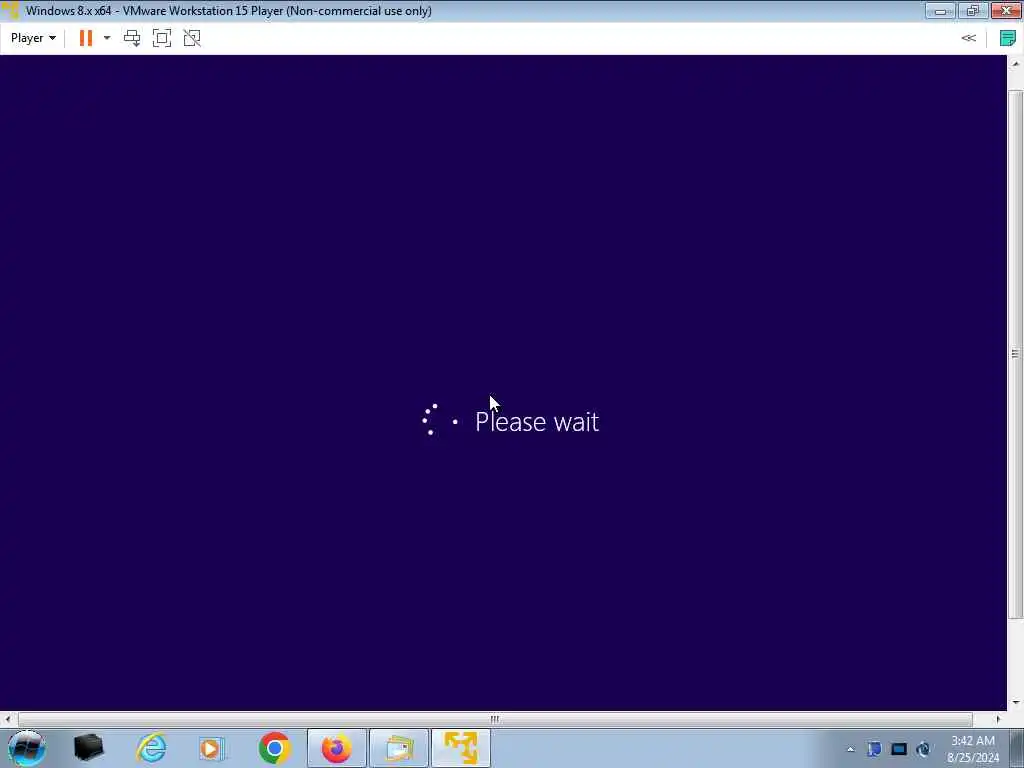Open the Windows Start orb
This screenshot has height=768, width=1024.
point(27,748)
